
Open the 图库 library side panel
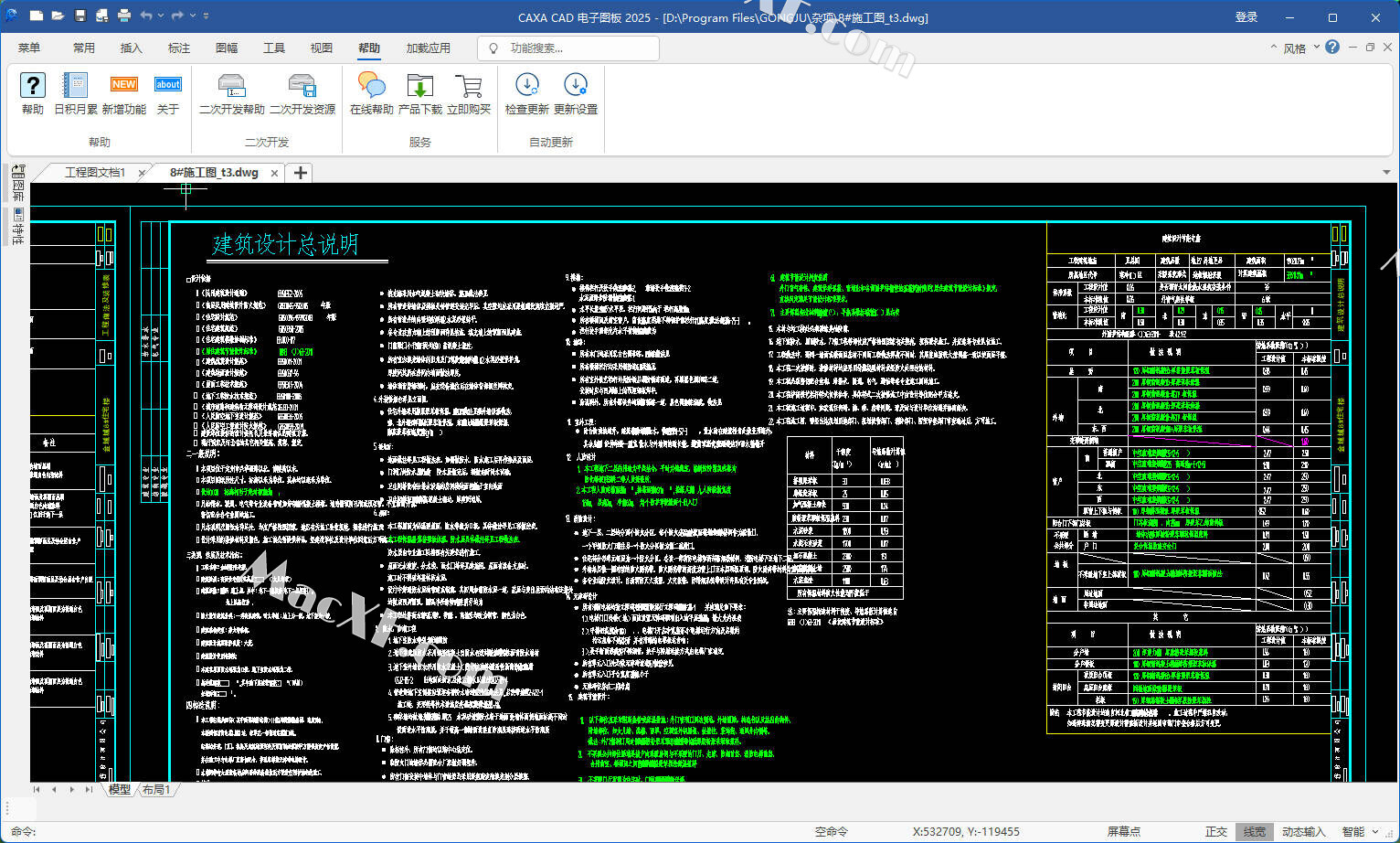(18, 183)
